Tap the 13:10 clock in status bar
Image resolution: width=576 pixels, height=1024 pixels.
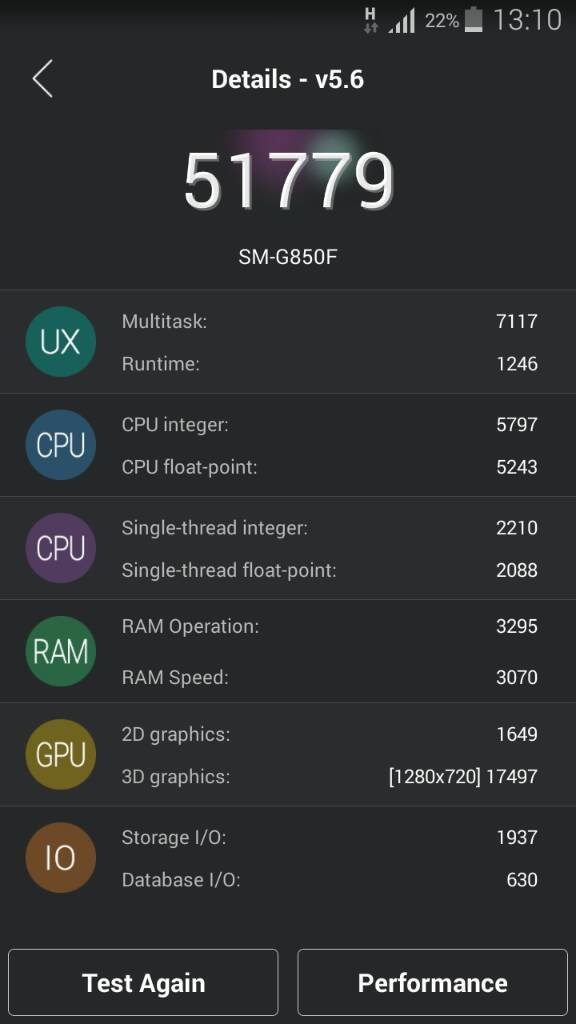[527, 20]
